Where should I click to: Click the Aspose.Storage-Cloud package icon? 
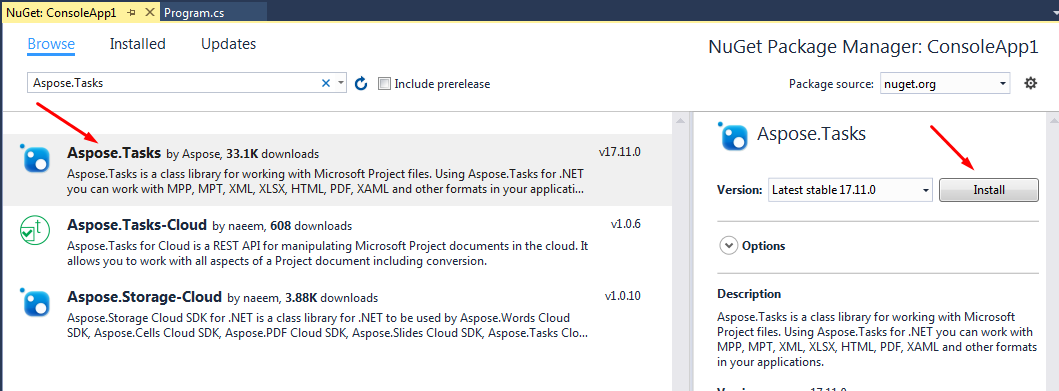tap(35, 303)
